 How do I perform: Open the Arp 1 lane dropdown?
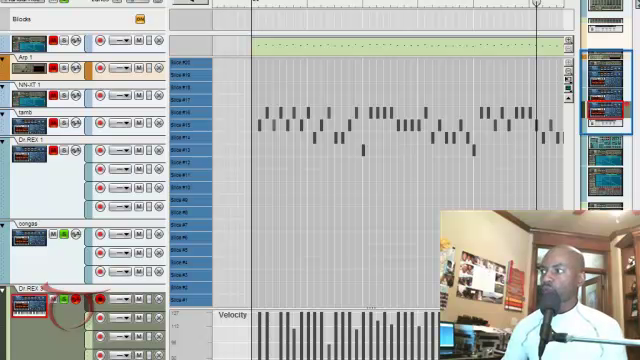120,68
